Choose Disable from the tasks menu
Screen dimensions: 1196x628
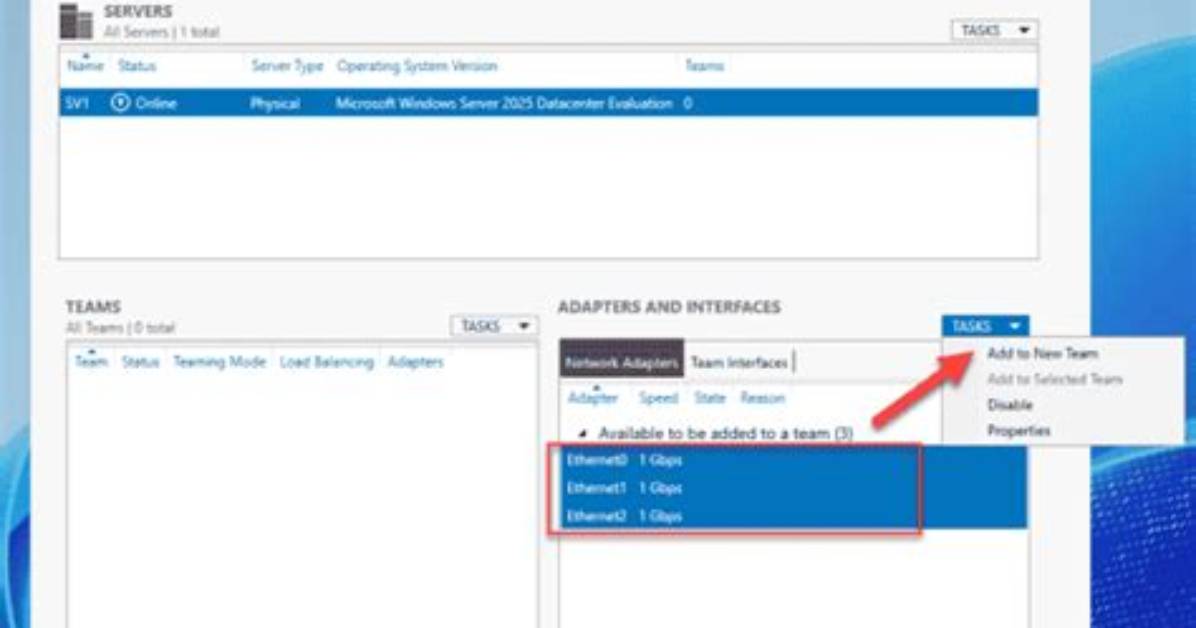point(1009,405)
